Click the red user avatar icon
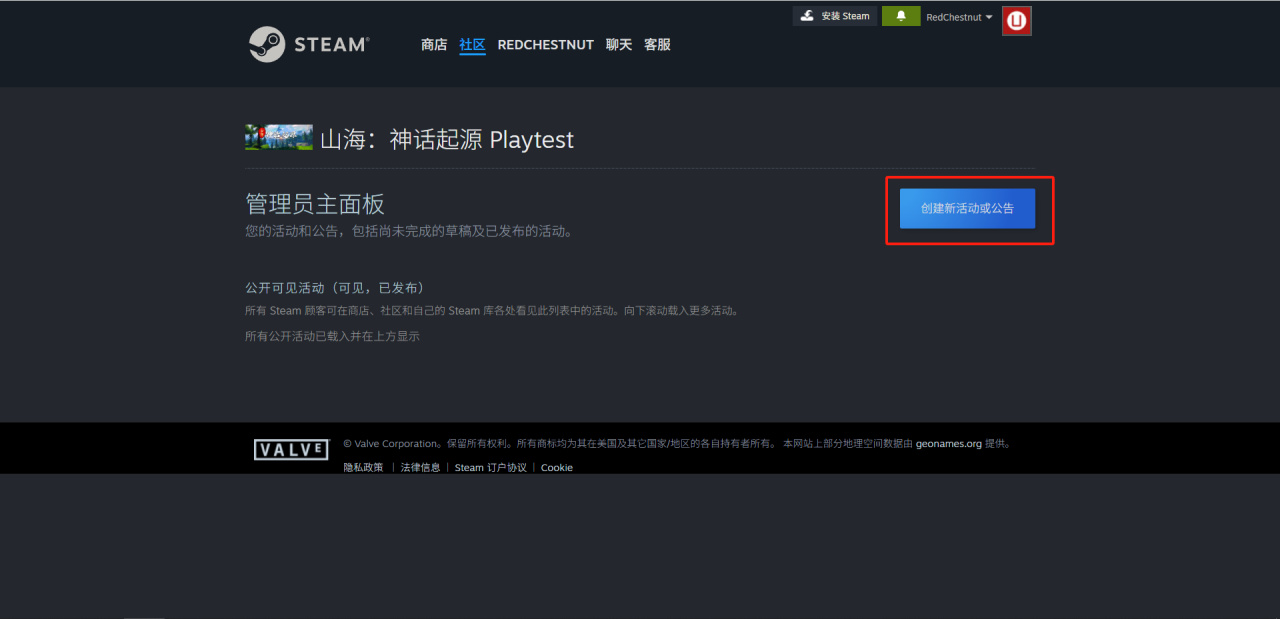This screenshot has width=1280, height=619. click(x=1017, y=20)
